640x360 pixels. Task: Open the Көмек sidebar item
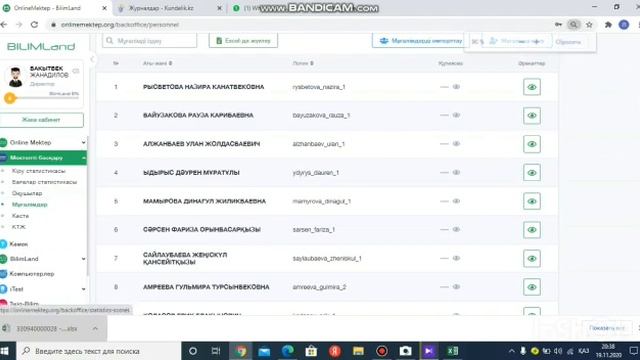click(x=18, y=244)
